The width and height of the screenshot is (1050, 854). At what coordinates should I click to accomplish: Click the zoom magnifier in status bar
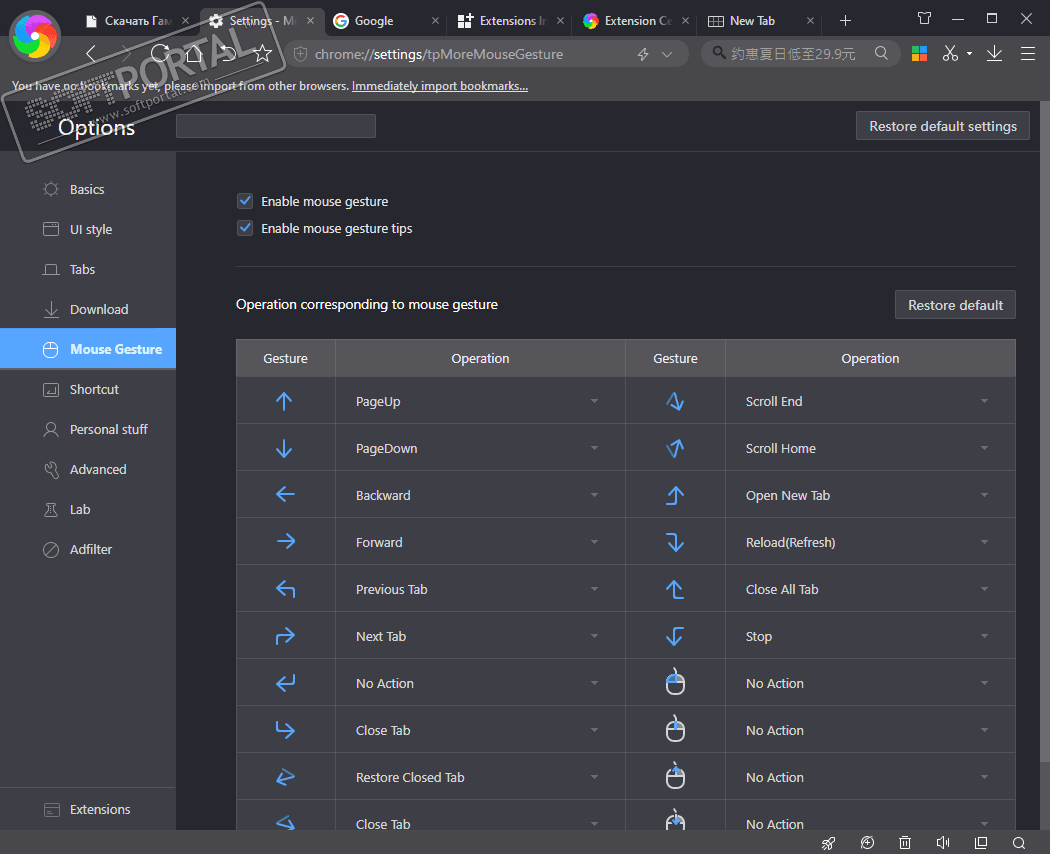coord(1019,843)
